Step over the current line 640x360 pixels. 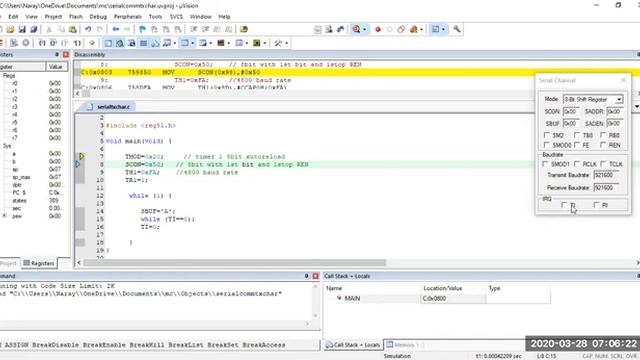[x=53, y=43]
